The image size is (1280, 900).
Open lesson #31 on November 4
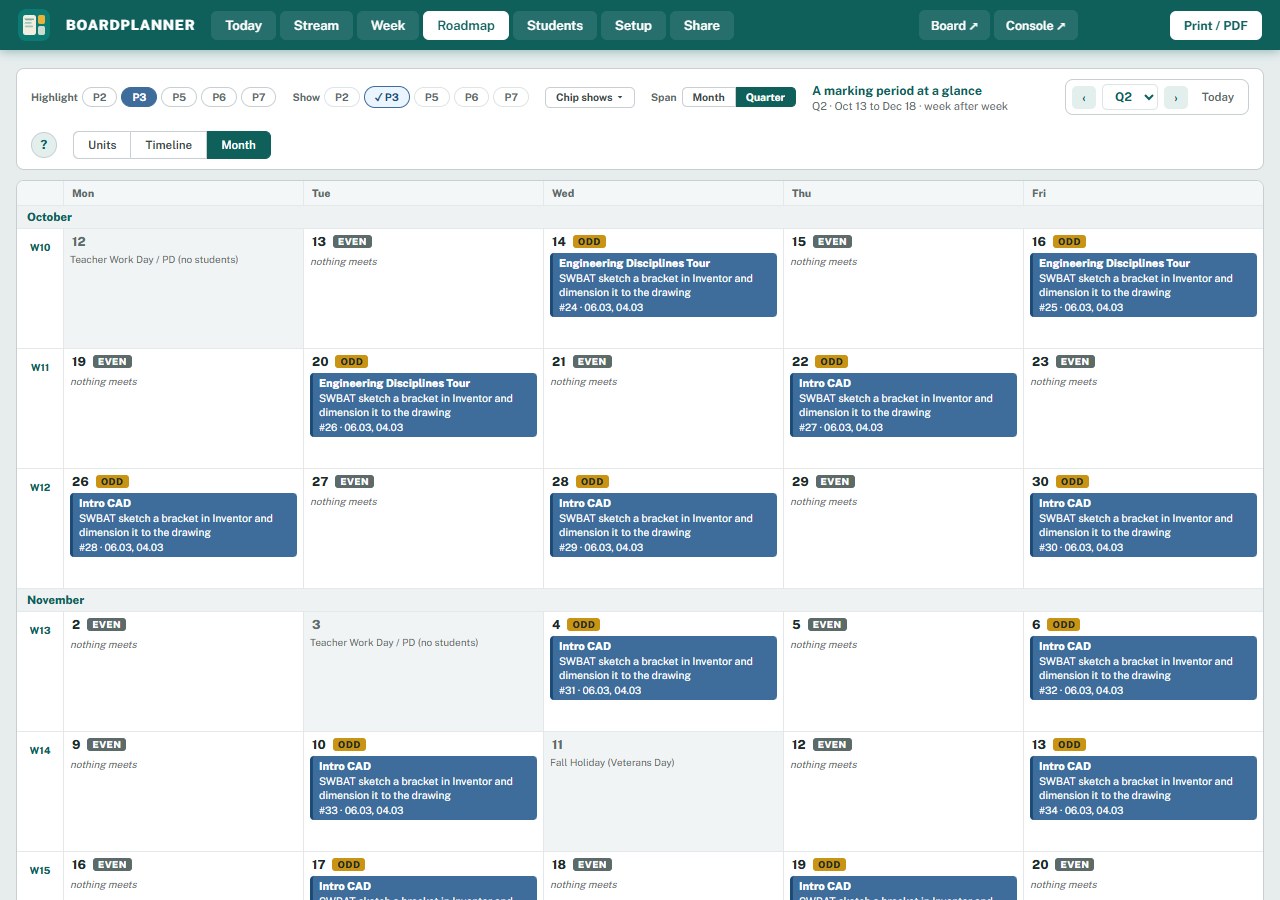(663, 668)
